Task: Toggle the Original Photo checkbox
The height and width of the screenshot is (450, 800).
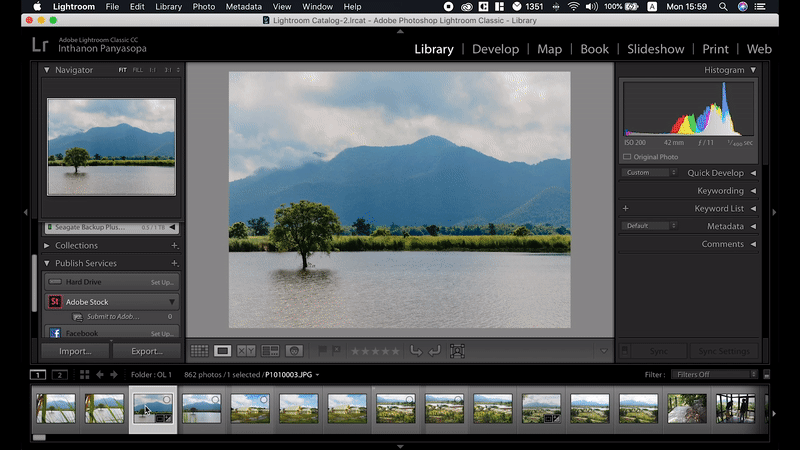Action: pyautogui.click(x=627, y=157)
